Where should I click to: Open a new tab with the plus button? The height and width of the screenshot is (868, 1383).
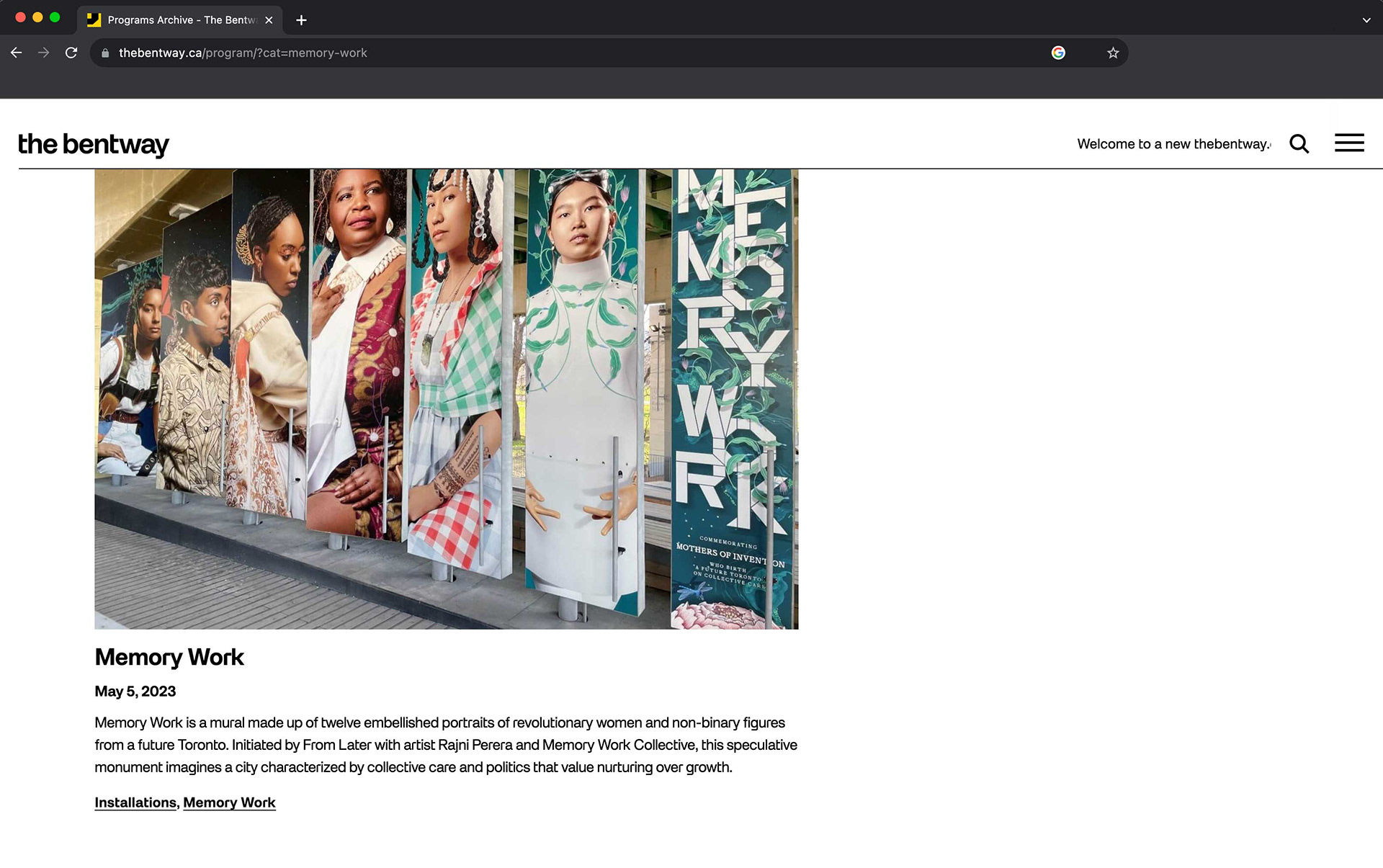301,20
